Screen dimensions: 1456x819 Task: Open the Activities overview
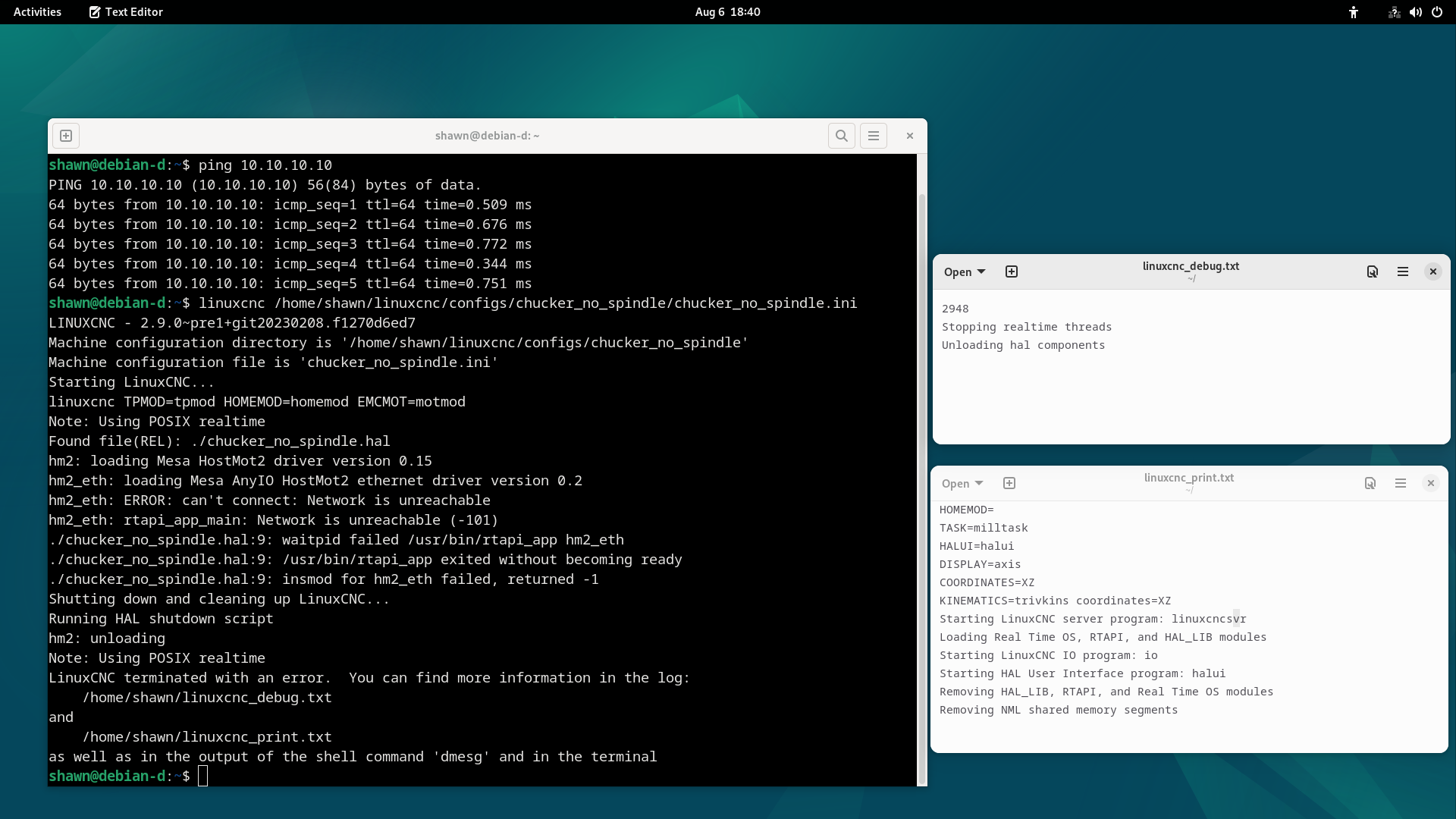pos(37,12)
